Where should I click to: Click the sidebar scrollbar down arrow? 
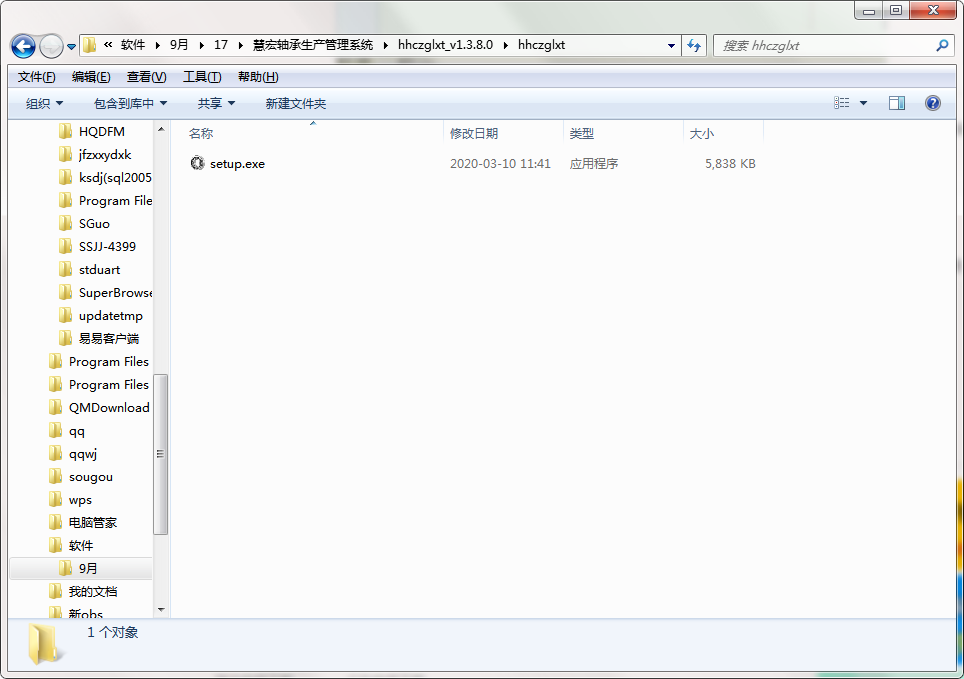160,608
